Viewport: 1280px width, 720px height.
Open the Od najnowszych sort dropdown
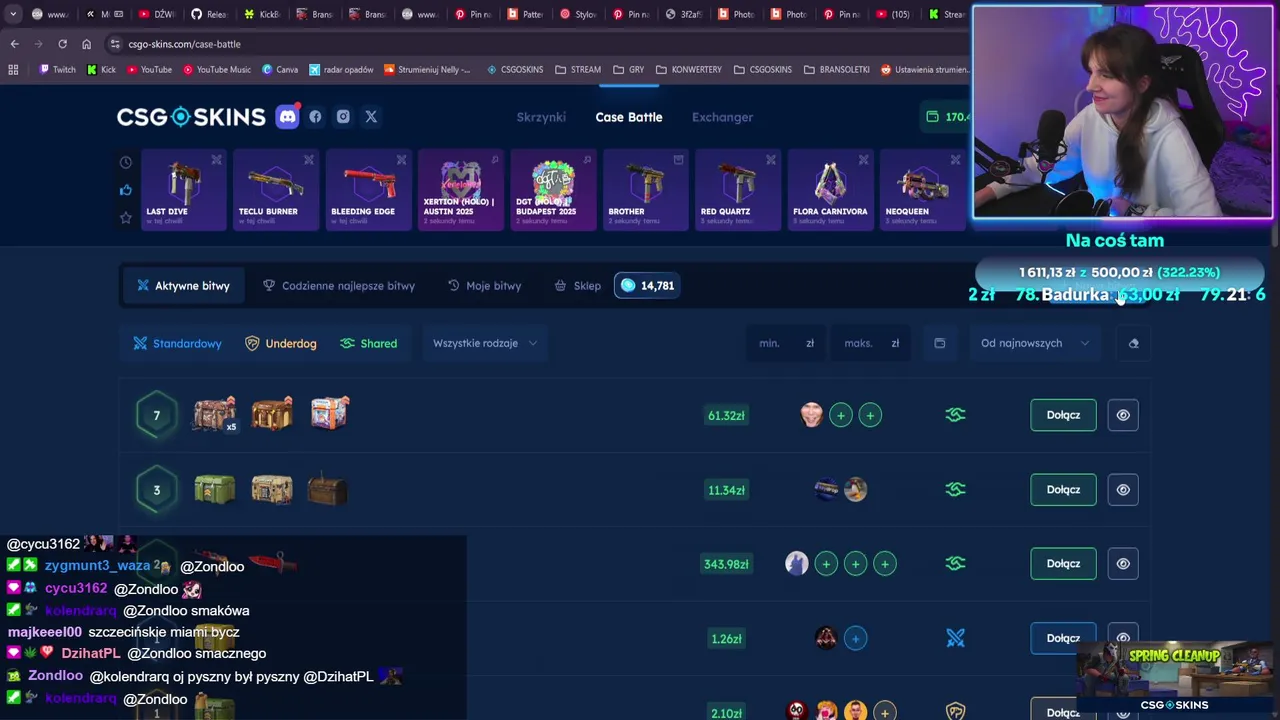coord(1035,343)
